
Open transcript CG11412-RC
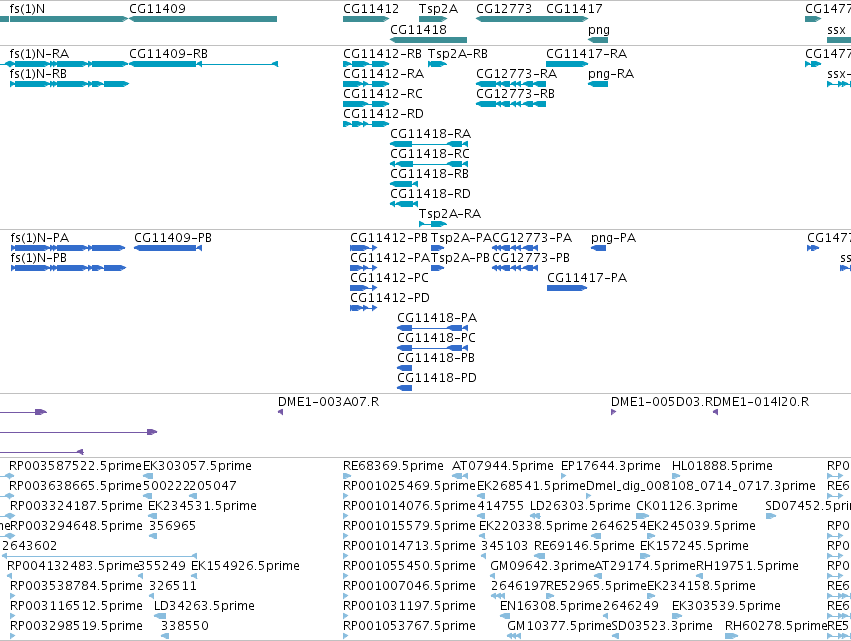point(383,94)
